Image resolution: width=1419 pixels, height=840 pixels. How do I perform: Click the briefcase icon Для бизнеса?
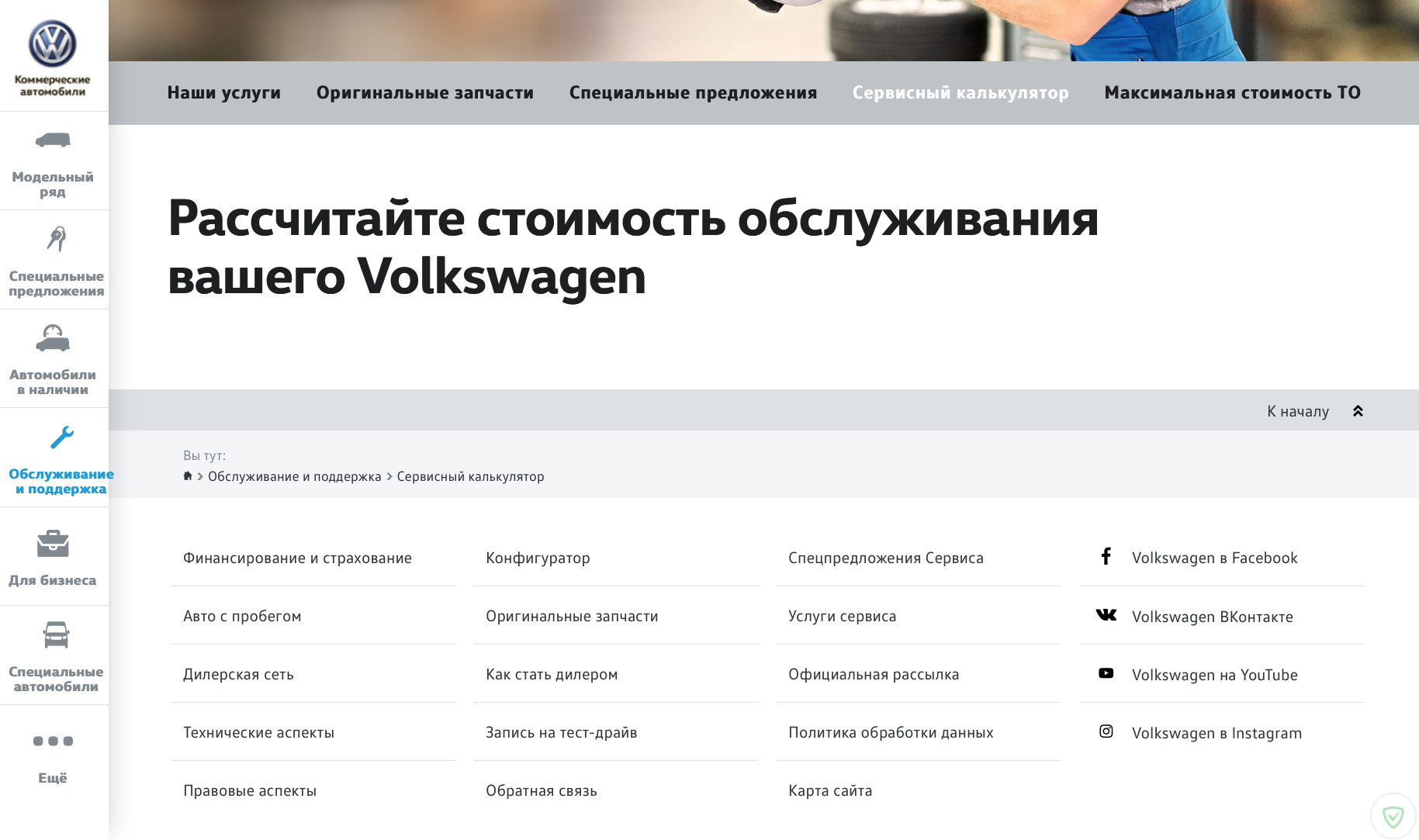point(53,543)
